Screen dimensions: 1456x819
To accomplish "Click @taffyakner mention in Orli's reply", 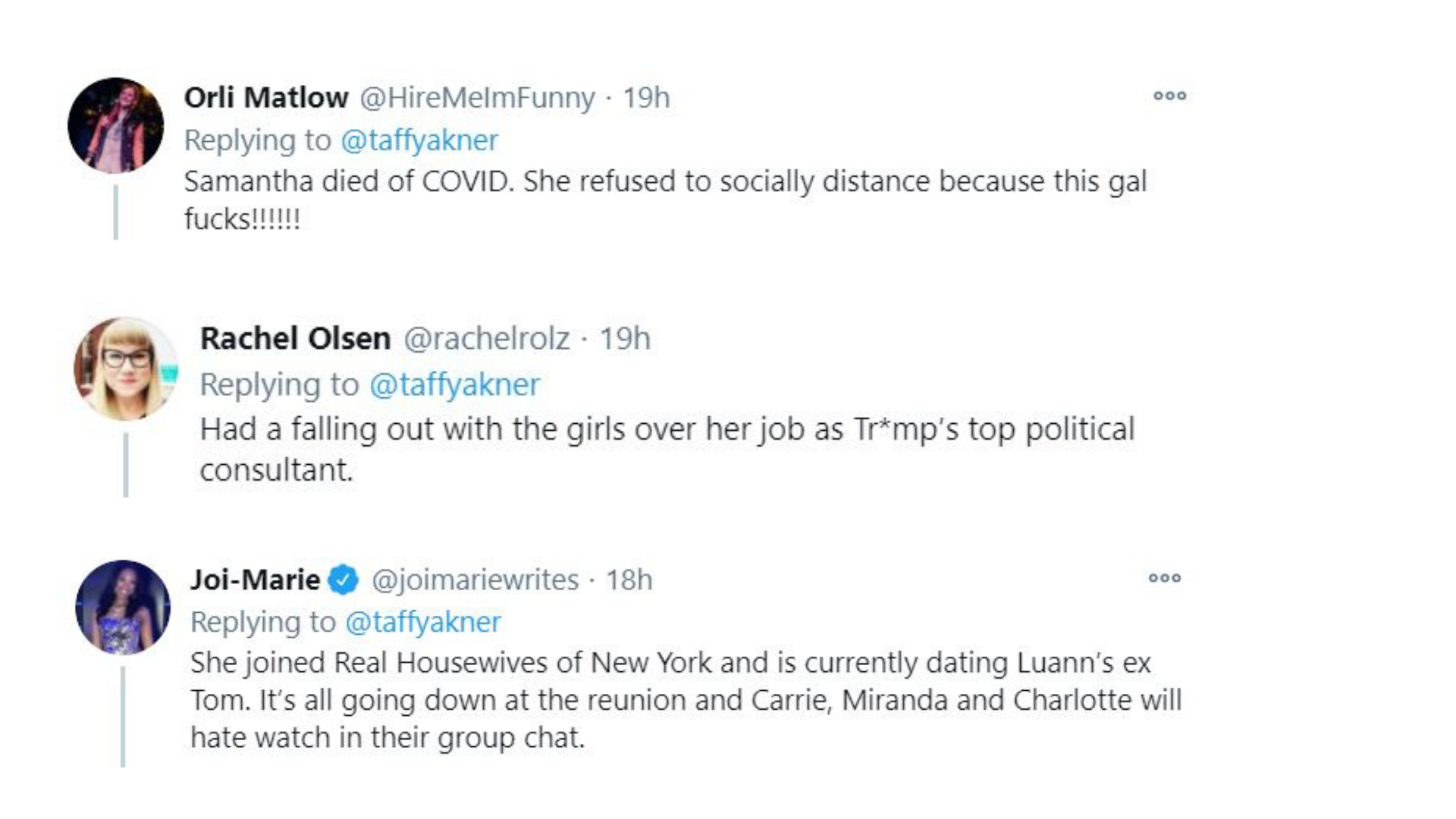I will [x=419, y=140].
